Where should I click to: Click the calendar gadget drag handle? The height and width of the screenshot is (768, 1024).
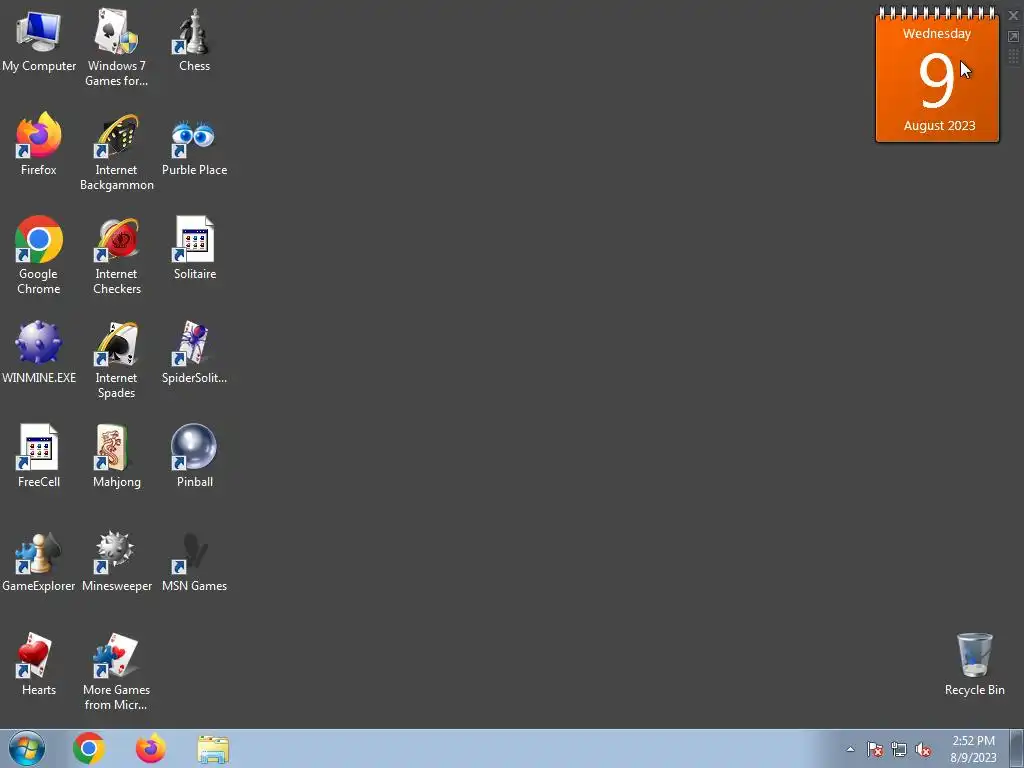pyautogui.click(x=1014, y=56)
